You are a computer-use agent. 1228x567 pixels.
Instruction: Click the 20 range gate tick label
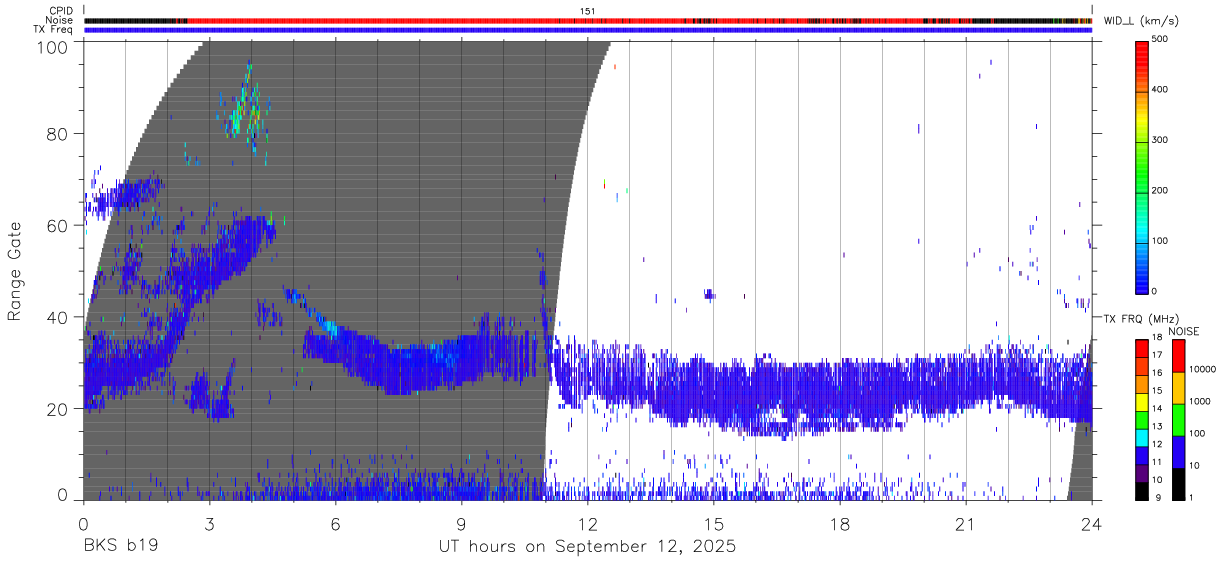pos(58,409)
